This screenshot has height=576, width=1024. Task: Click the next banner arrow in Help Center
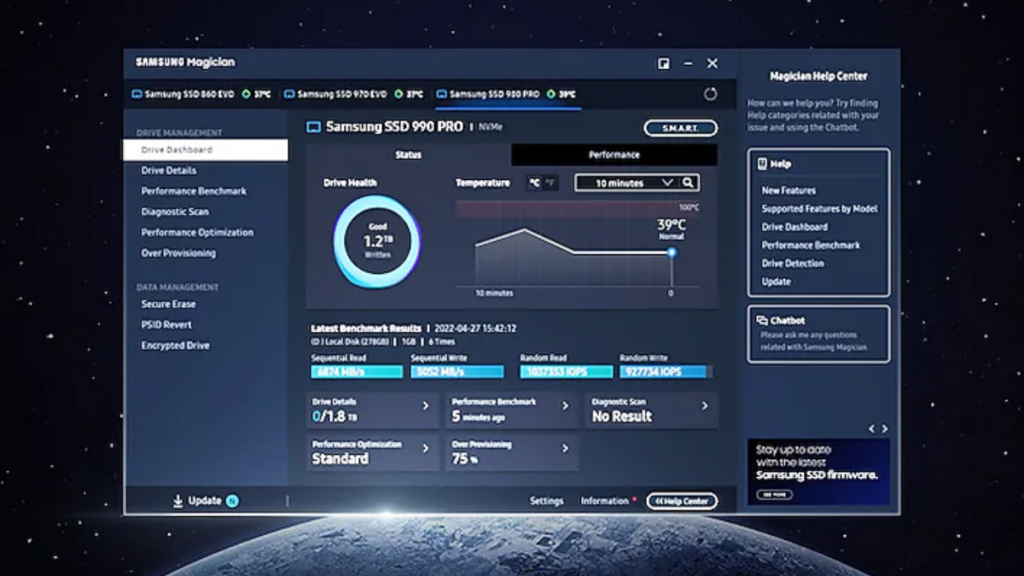coord(885,429)
